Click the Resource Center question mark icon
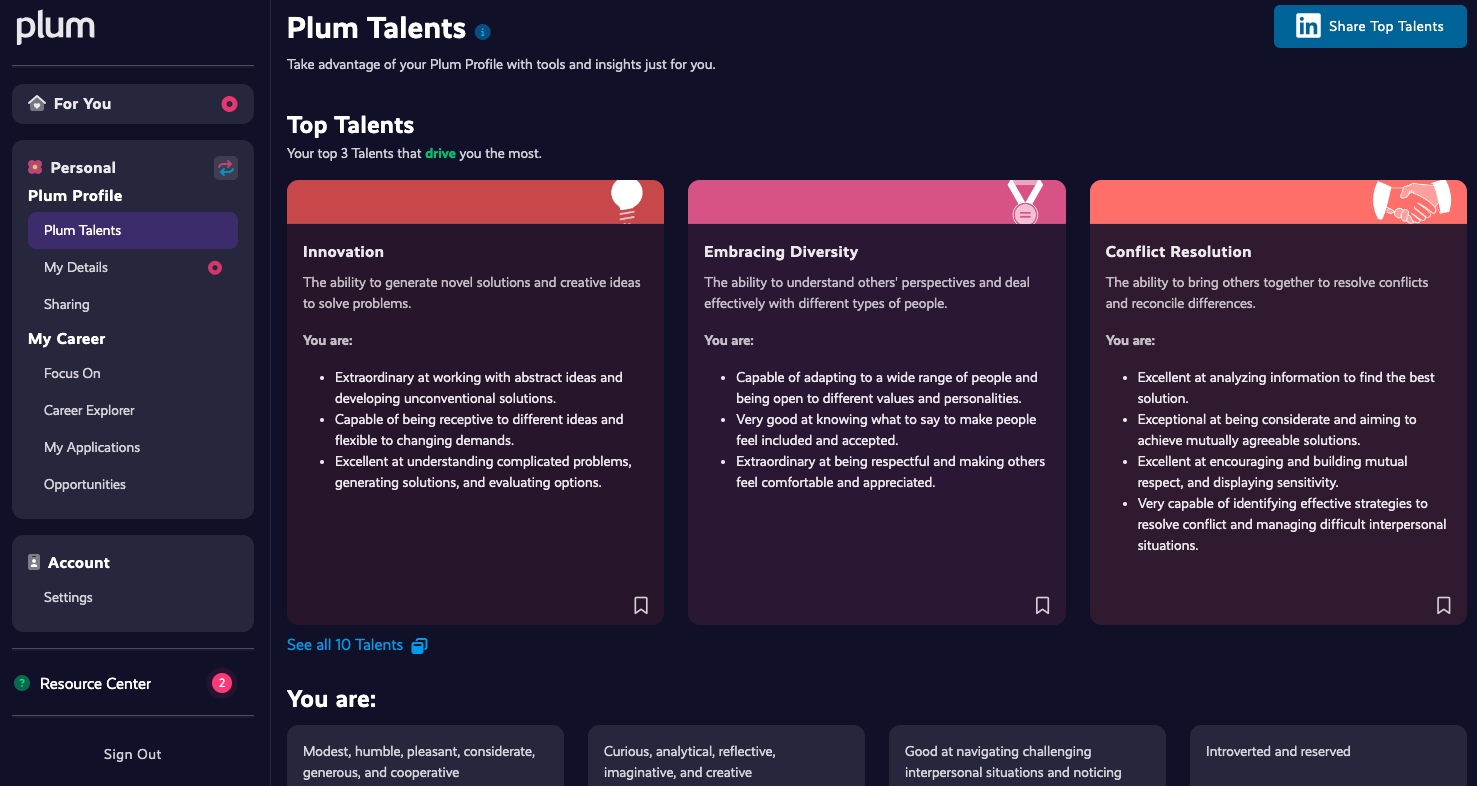Screen dimensions: 1477x786 pos(22,683)
